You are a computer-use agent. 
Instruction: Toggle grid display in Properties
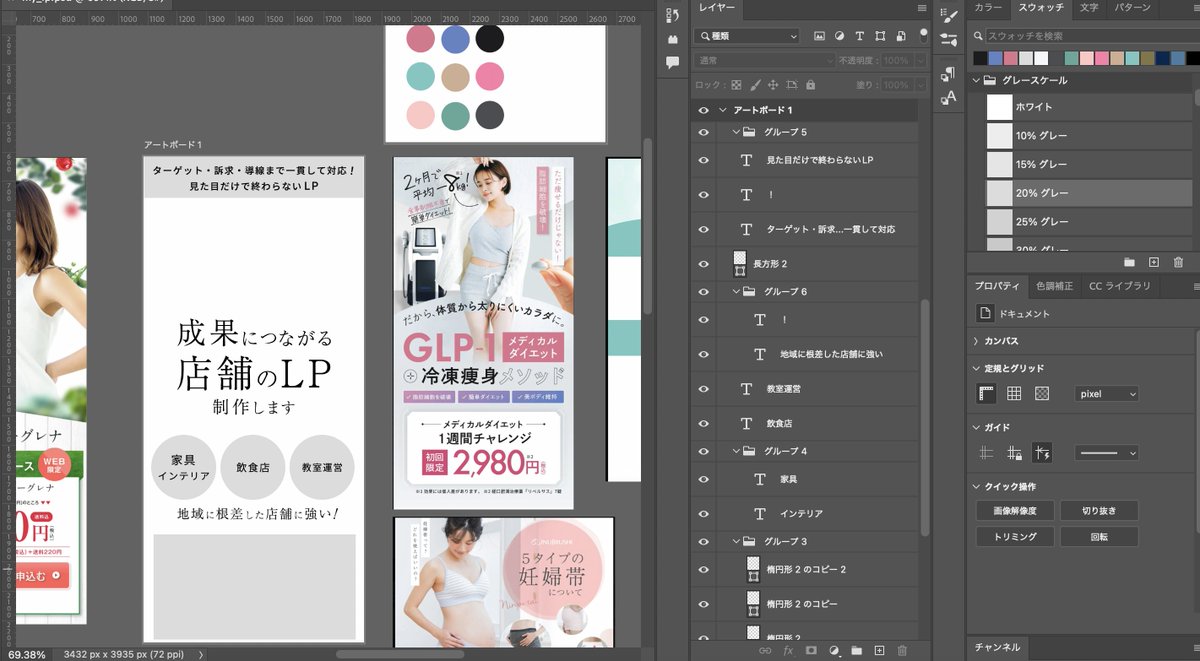[1014, 394]
